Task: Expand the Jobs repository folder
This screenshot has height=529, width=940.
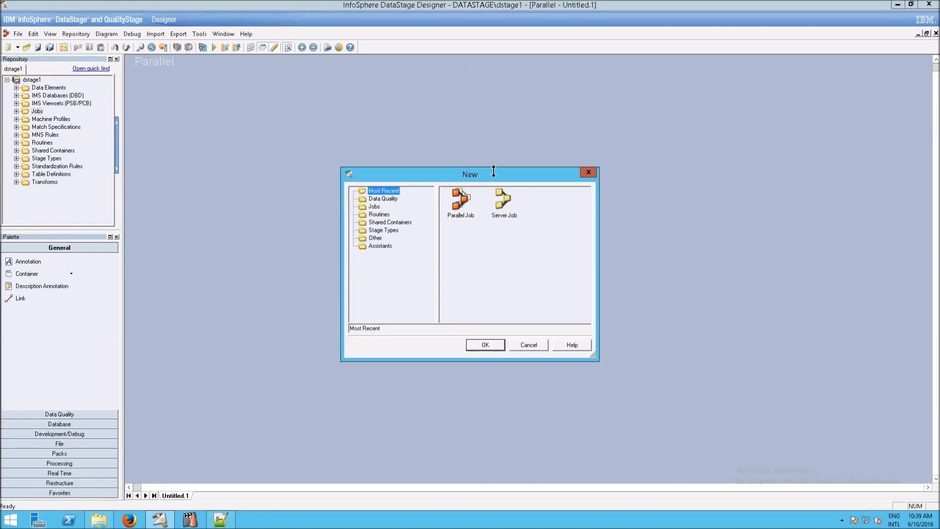Action: (x=16, y=111)
